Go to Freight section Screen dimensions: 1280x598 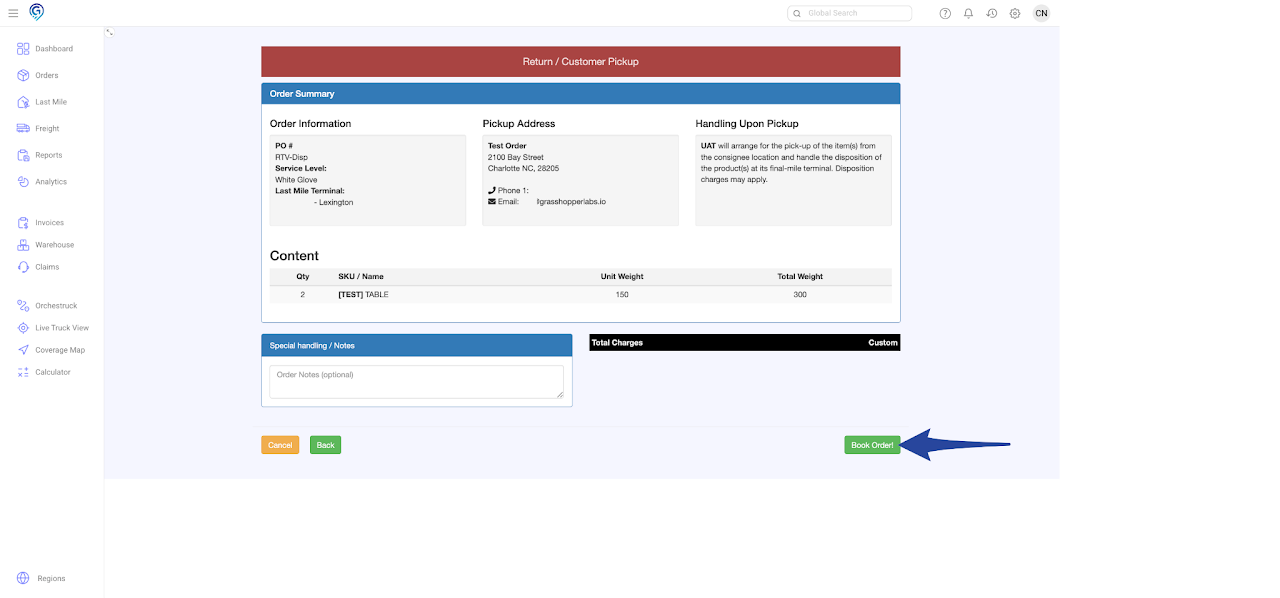[47, 129]
